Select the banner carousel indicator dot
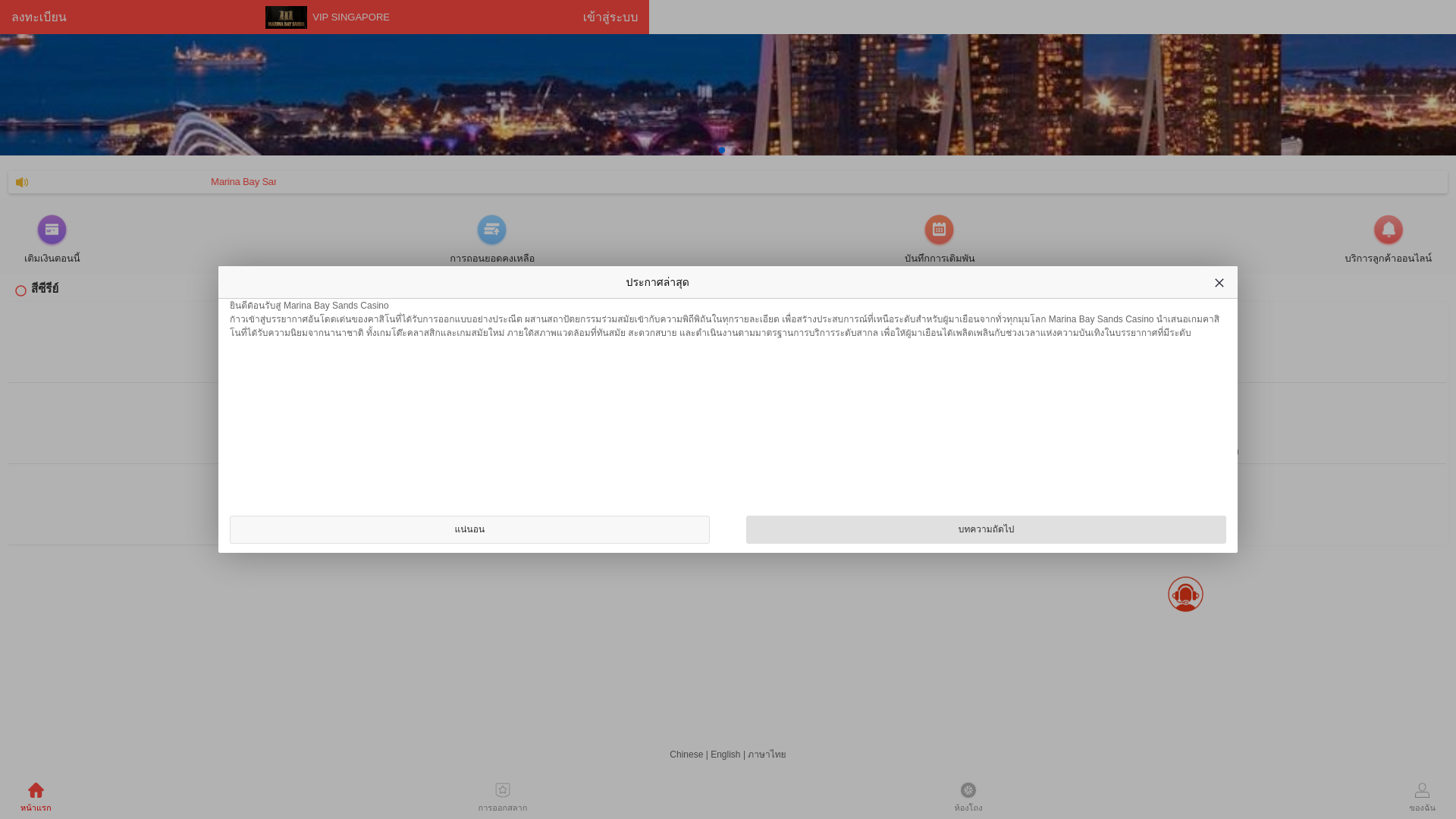The width and height of the screenshot is (1456, 819). [x=722, y=150]
